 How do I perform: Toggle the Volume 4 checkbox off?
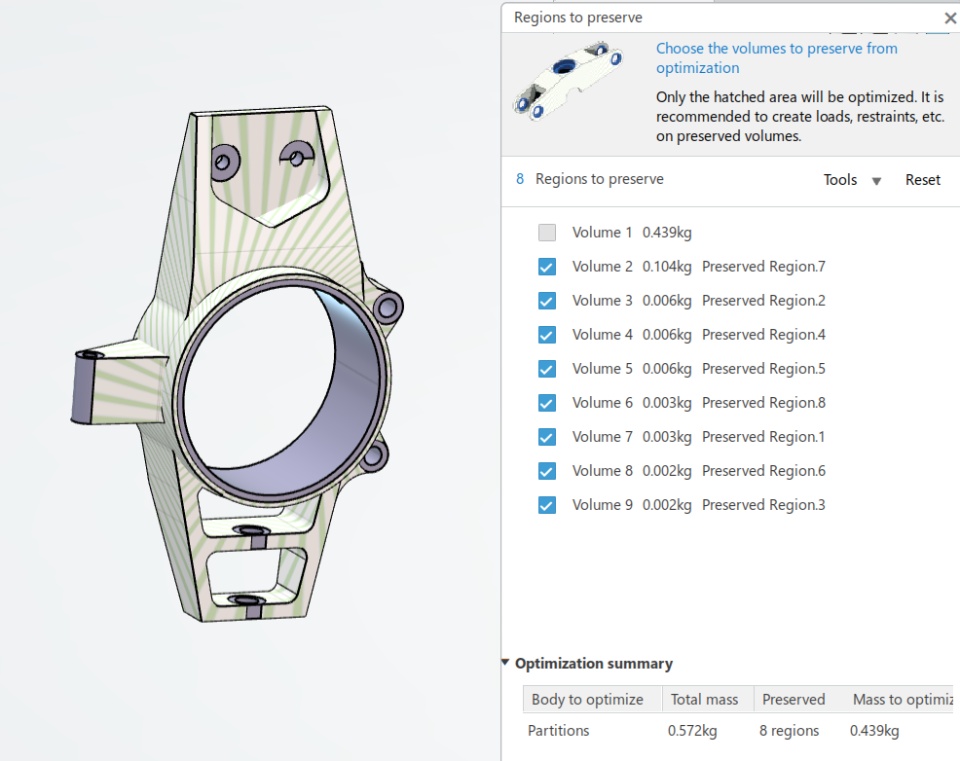pyautogui.click(x=547, y=335)
